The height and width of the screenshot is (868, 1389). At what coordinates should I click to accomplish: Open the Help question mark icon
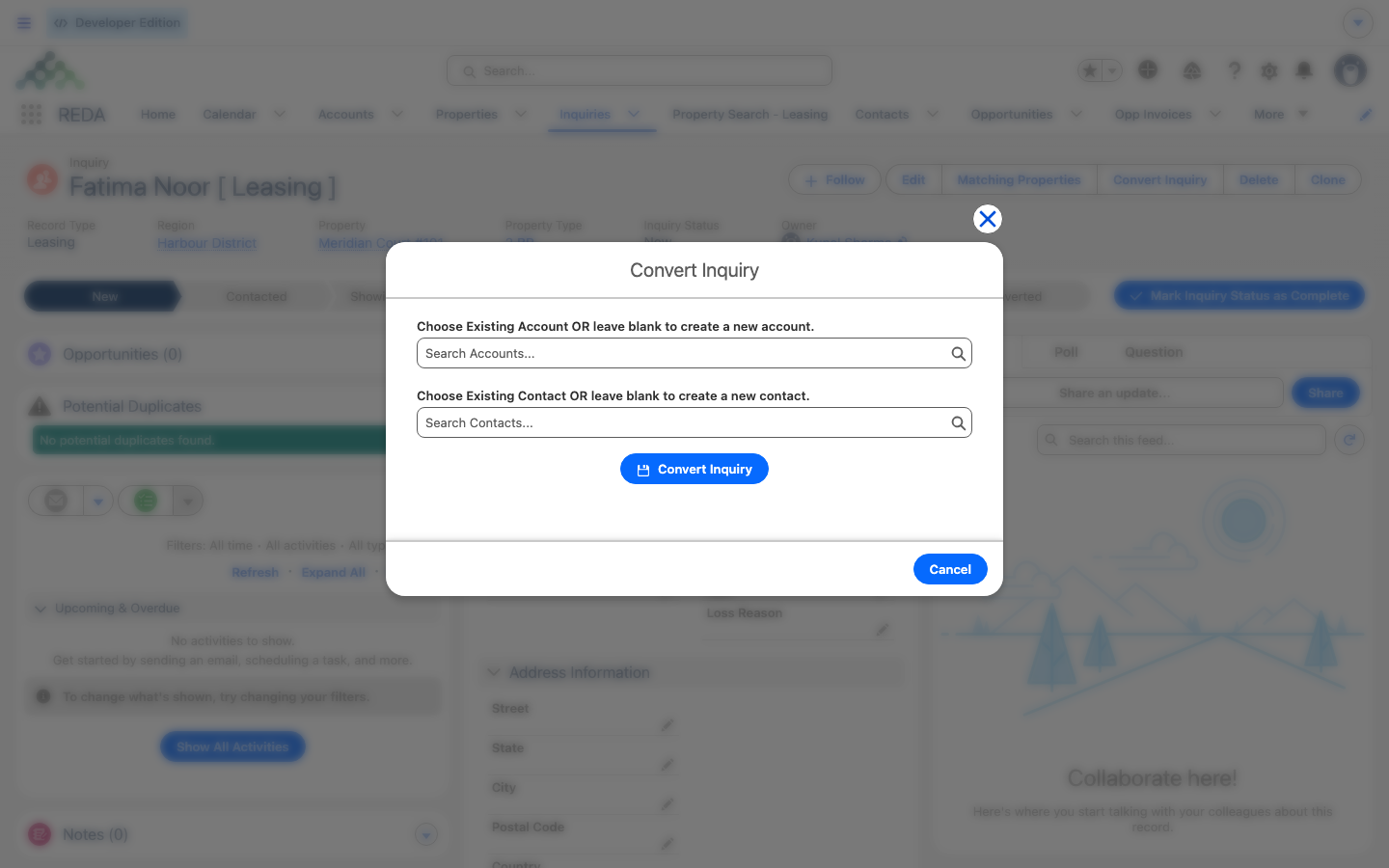1234,70
